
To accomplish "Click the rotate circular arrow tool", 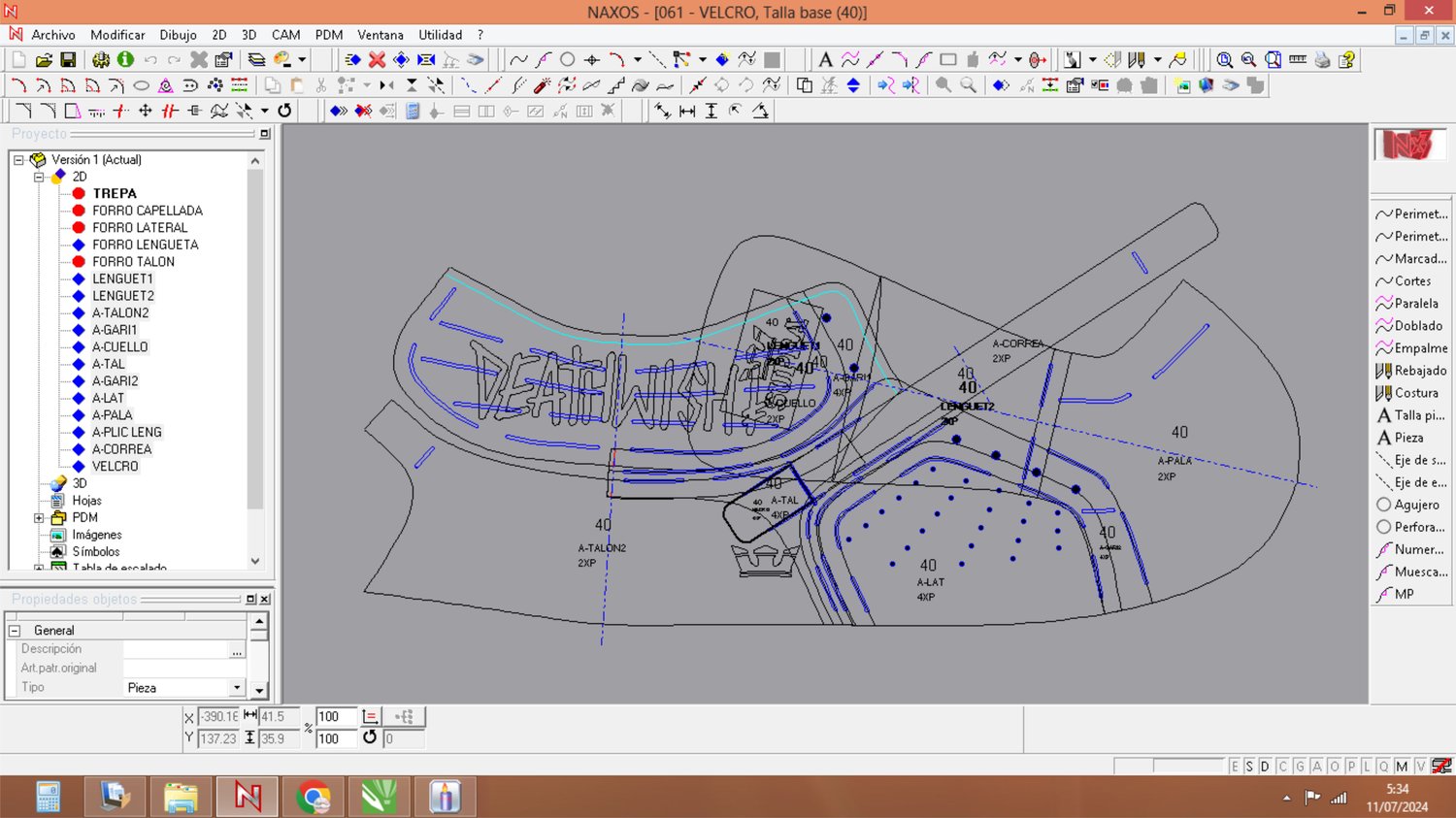I will click(x=284, y=111).
